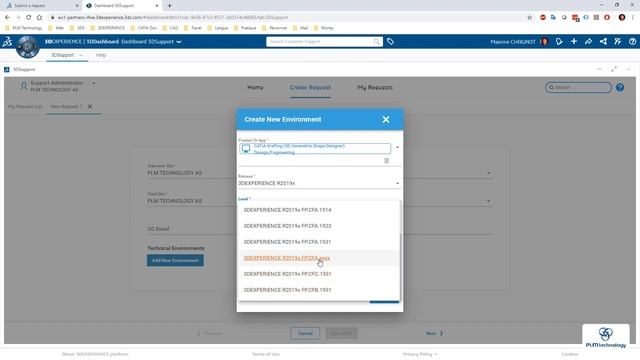Viewport: 640px width, 360px height.
Task: Open notifications icon in top bar
Action: [559, 42]
